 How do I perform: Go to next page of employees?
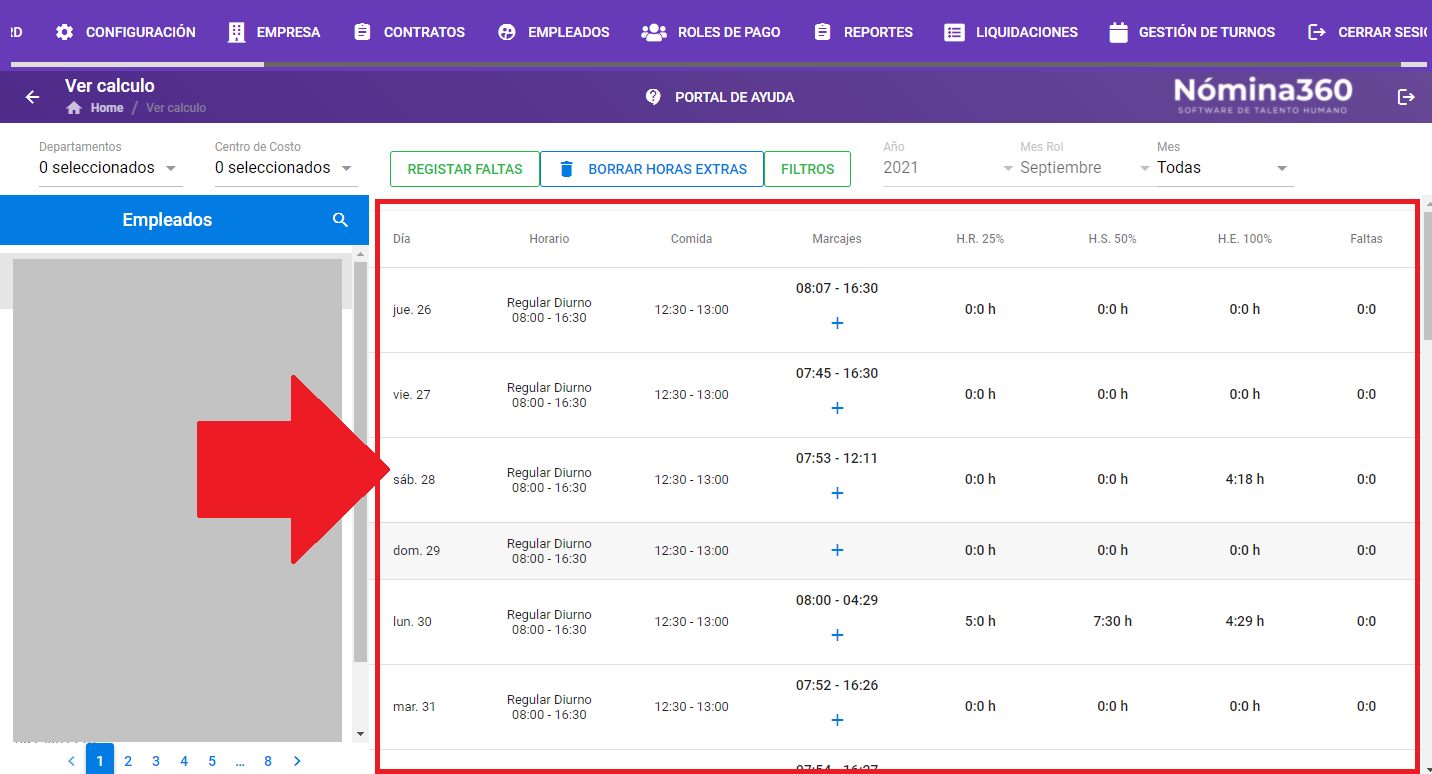297,761
